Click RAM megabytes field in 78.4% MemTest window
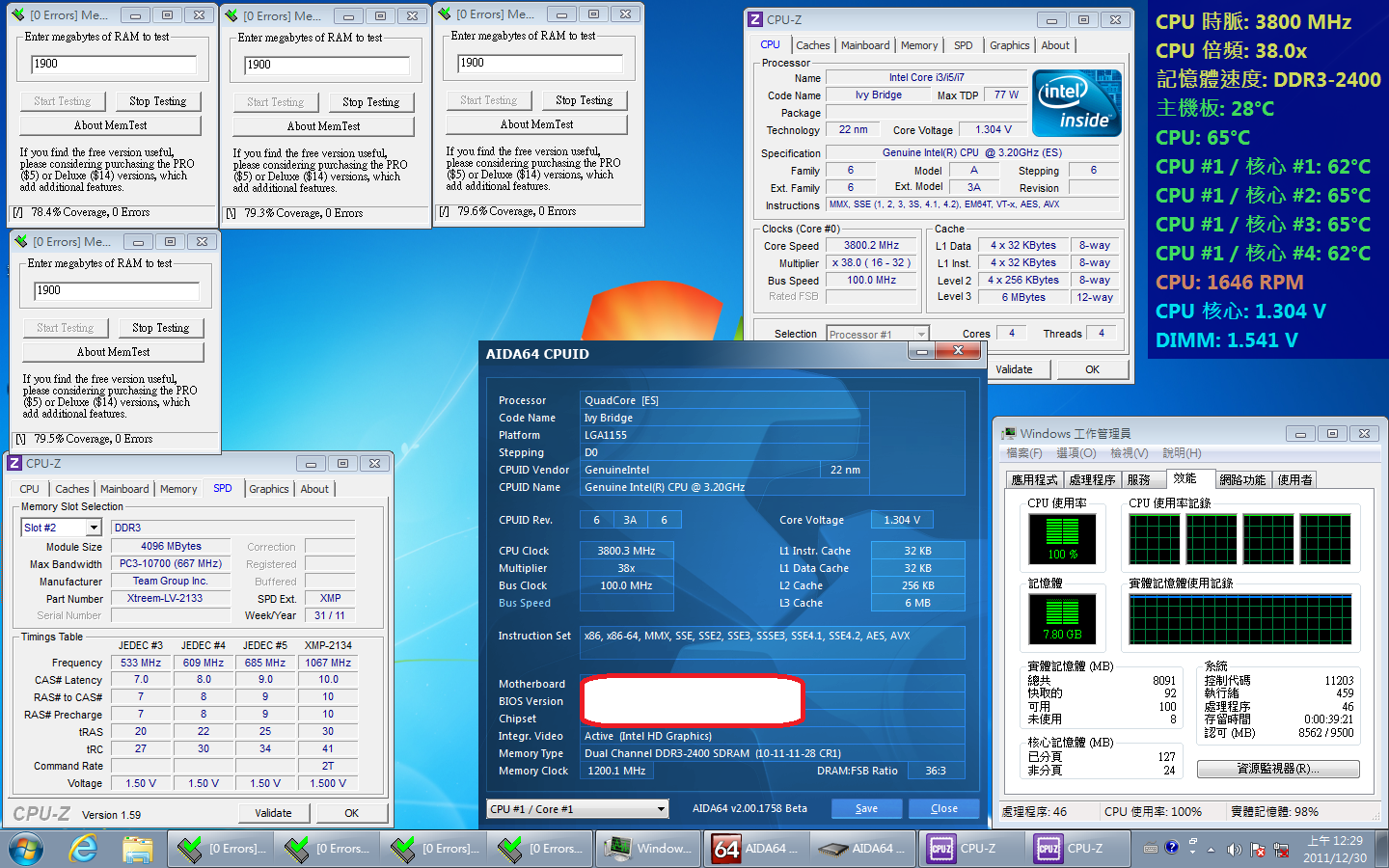The height and width of the screenshot is (868, 1389). pyautogui.click(x=113, y=64)
